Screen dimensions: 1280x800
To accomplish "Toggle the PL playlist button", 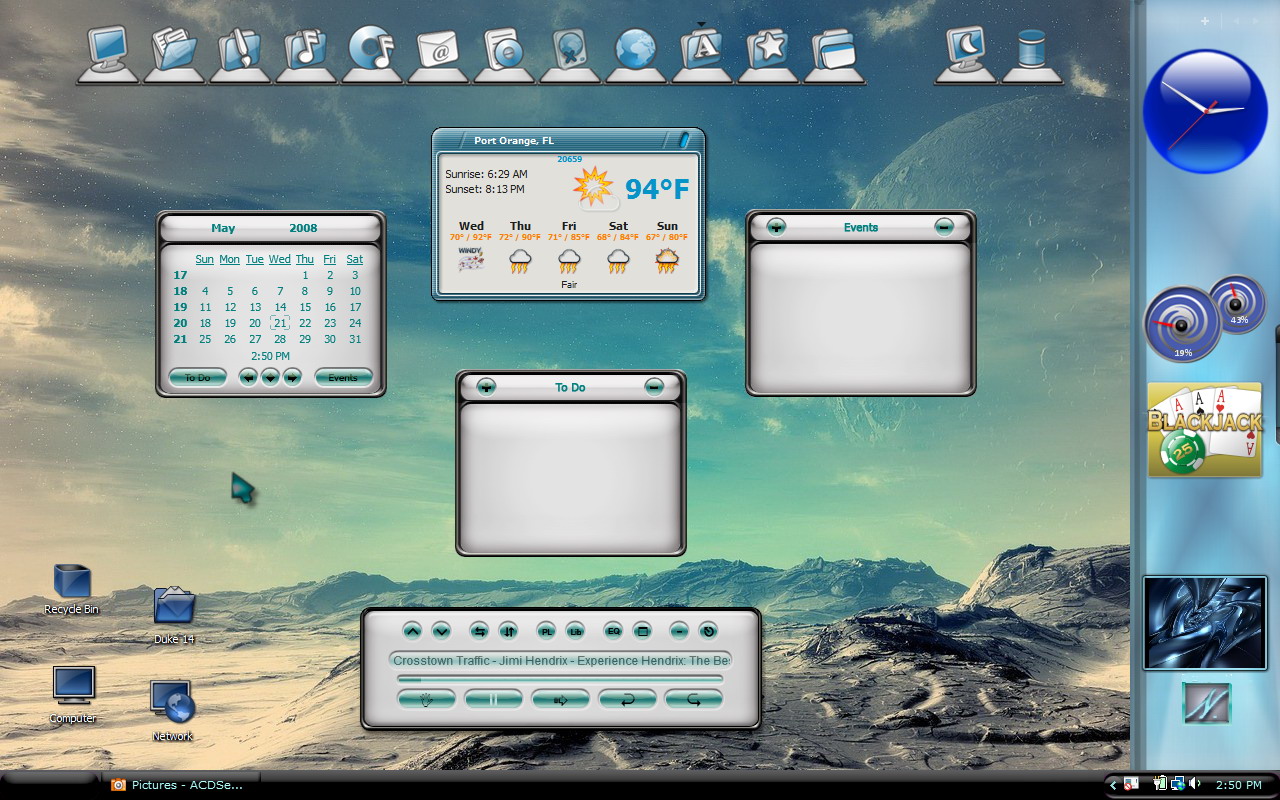I will click(546, 631).
